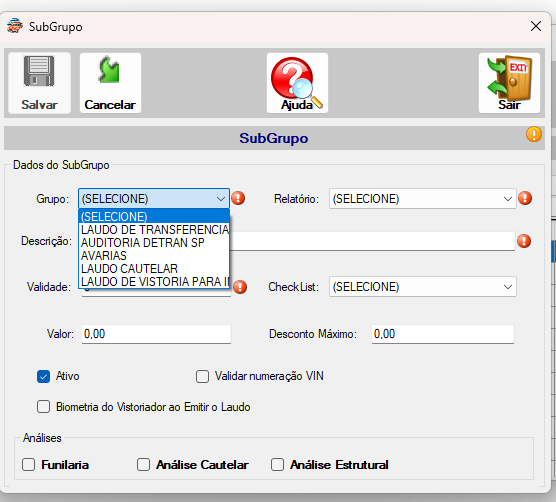Click the Cancelar green arrow icon

pyautogui.click(x=110, y=69)
